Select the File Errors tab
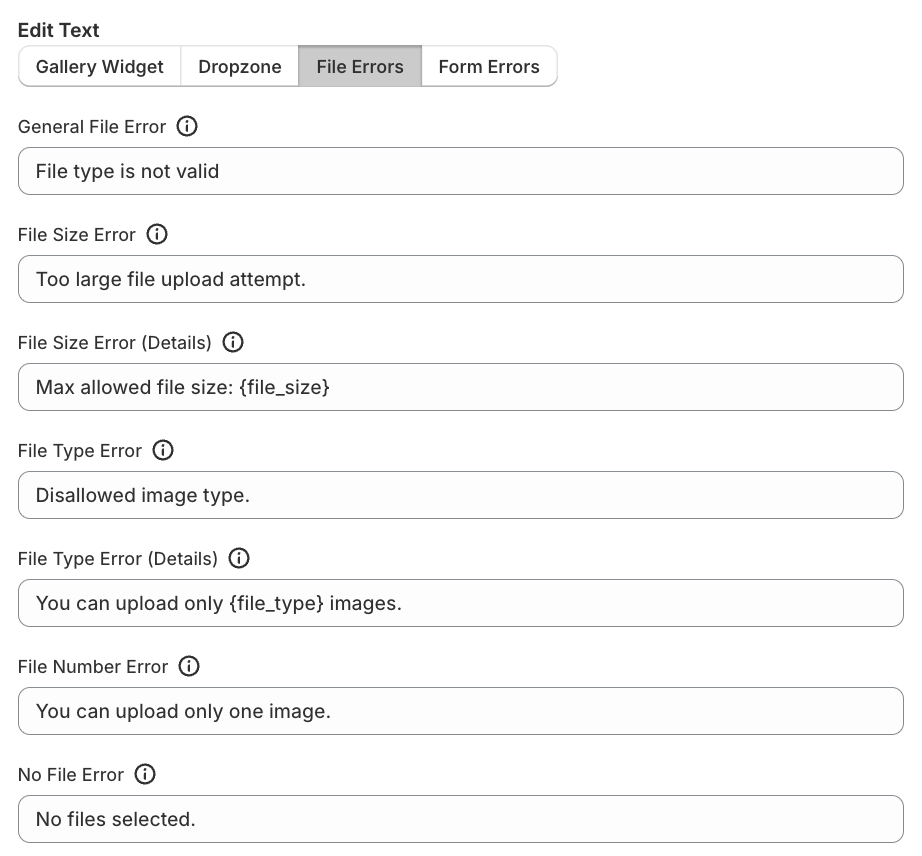Image resolution: width=922 pixels, height=856 pixels. click(x=360, y=67)
